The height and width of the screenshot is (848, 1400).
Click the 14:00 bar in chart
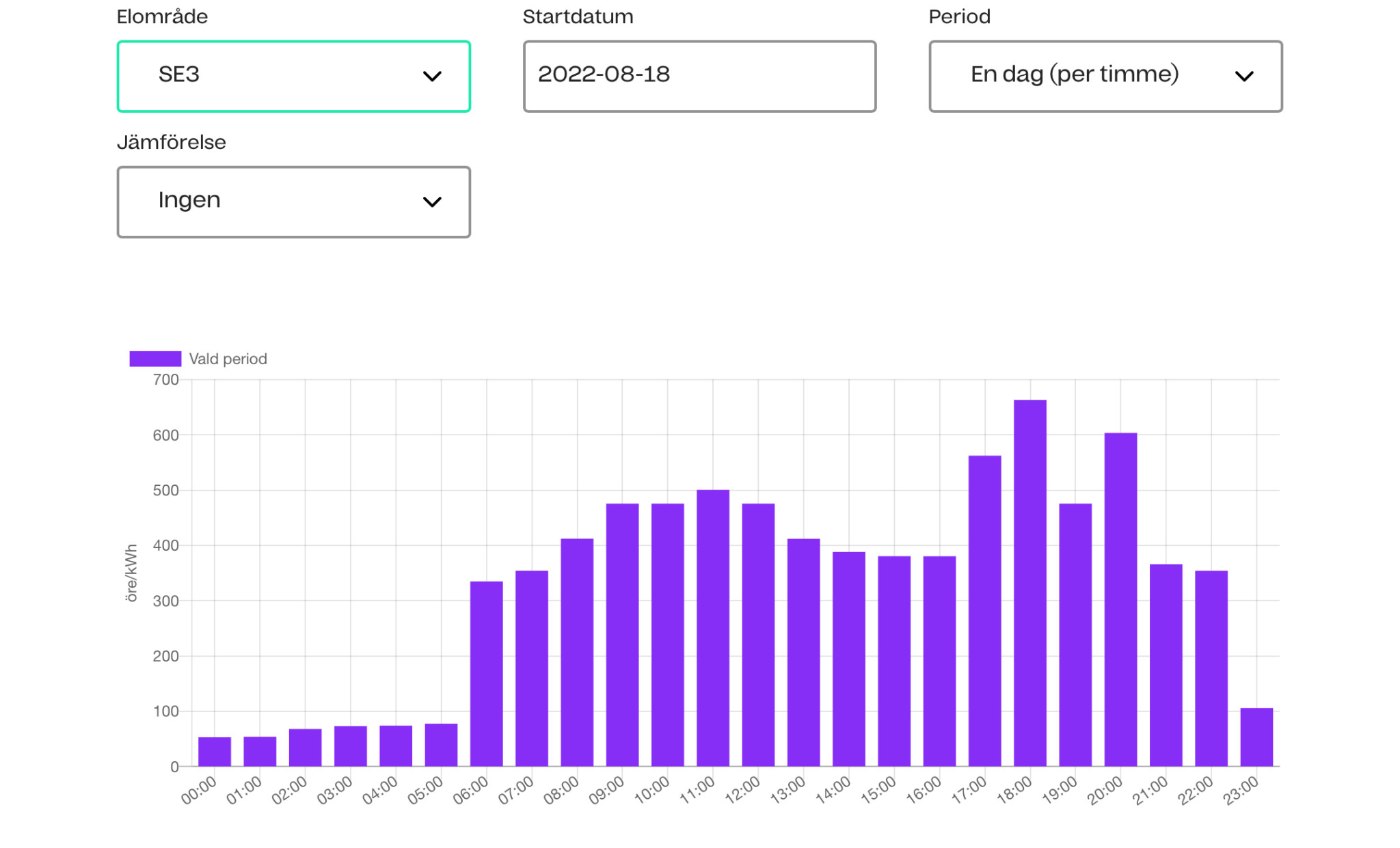(x=848, y=659)
